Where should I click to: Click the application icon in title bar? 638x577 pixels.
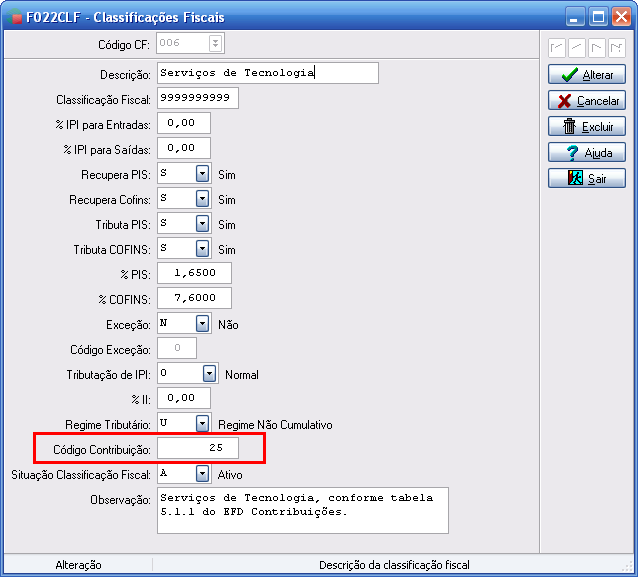point(14,17)
